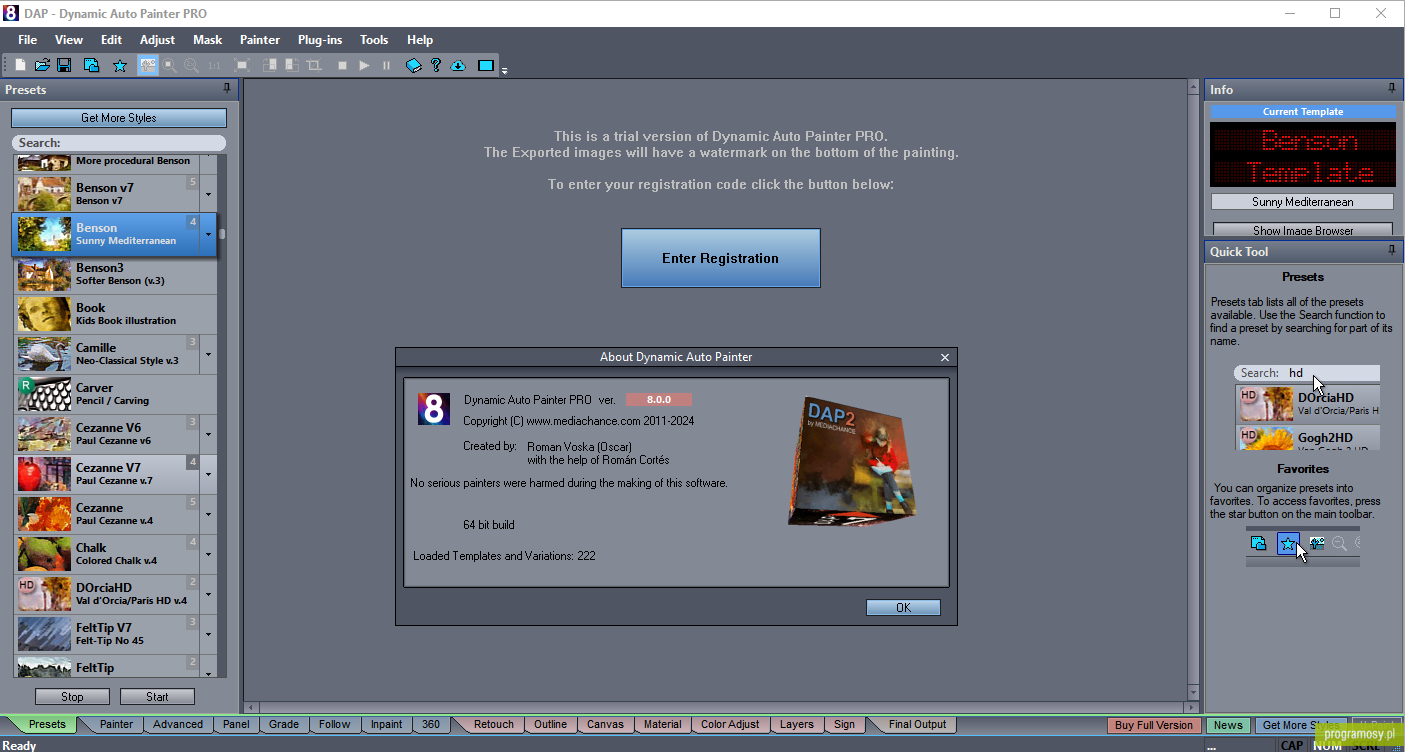Screen dimensions: 1410x752
Task: Click the question mark help icon
Action: tap(436, 65)
